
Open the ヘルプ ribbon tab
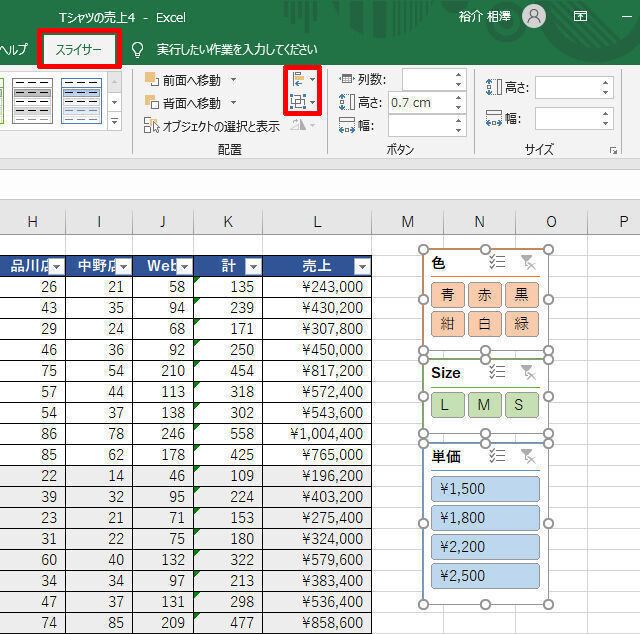coord(14,49)
